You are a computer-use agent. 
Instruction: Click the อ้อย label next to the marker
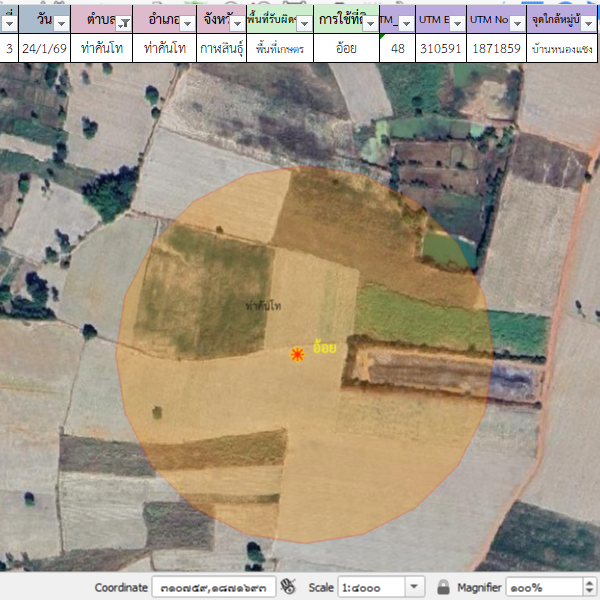point(324,348)
